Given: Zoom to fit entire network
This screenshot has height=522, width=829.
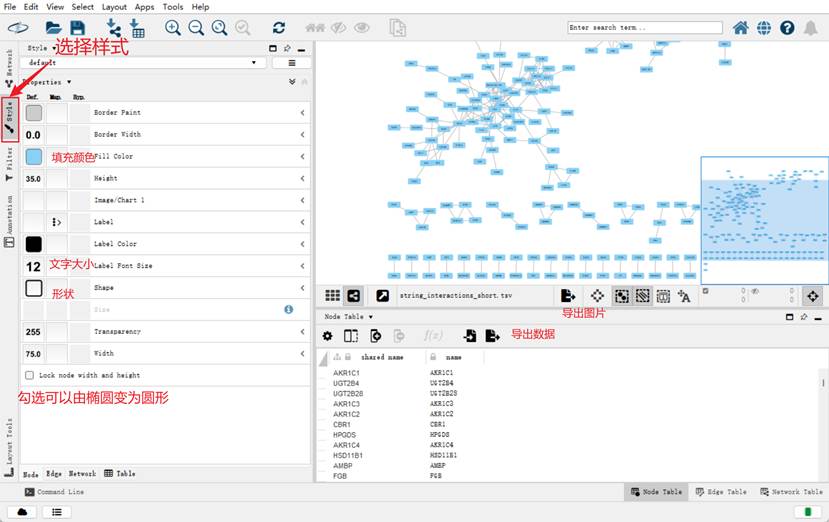Looking at the screenshot, I should [x=219, y=28].
